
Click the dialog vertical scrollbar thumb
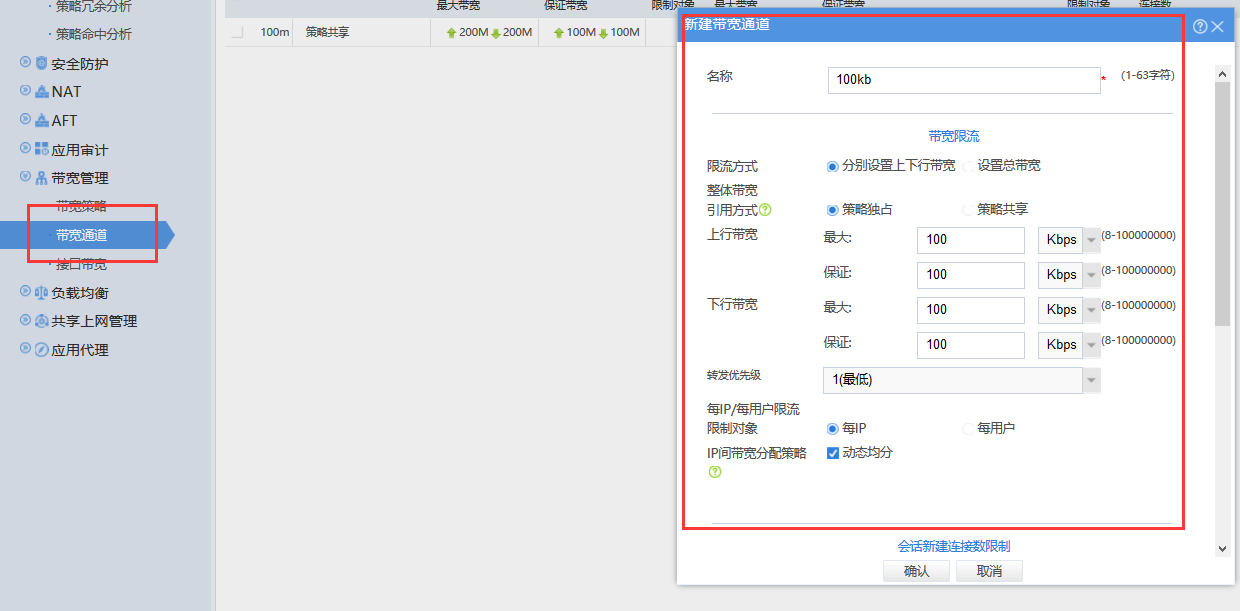point(1222,204)
